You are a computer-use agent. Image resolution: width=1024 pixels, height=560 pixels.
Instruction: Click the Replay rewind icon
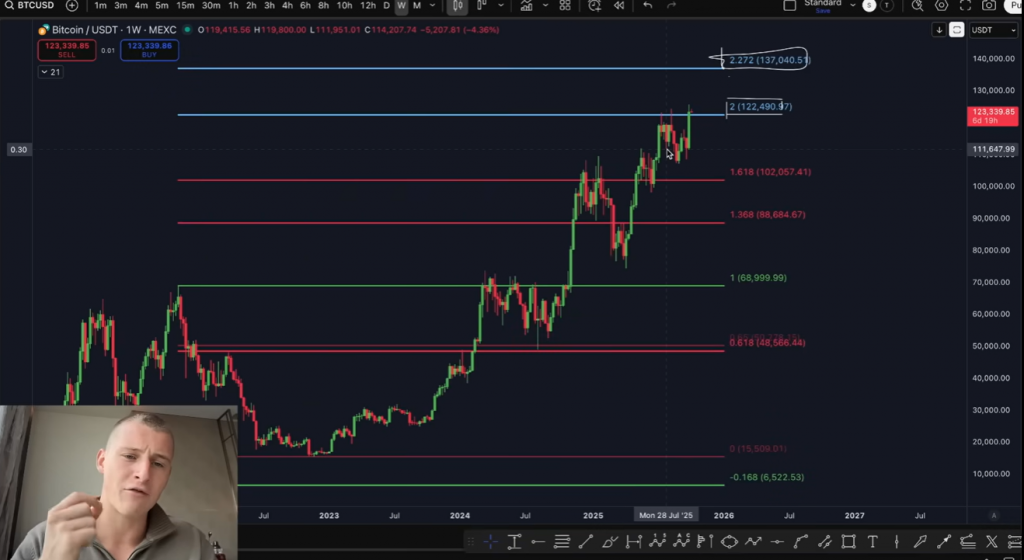(619, 6)
